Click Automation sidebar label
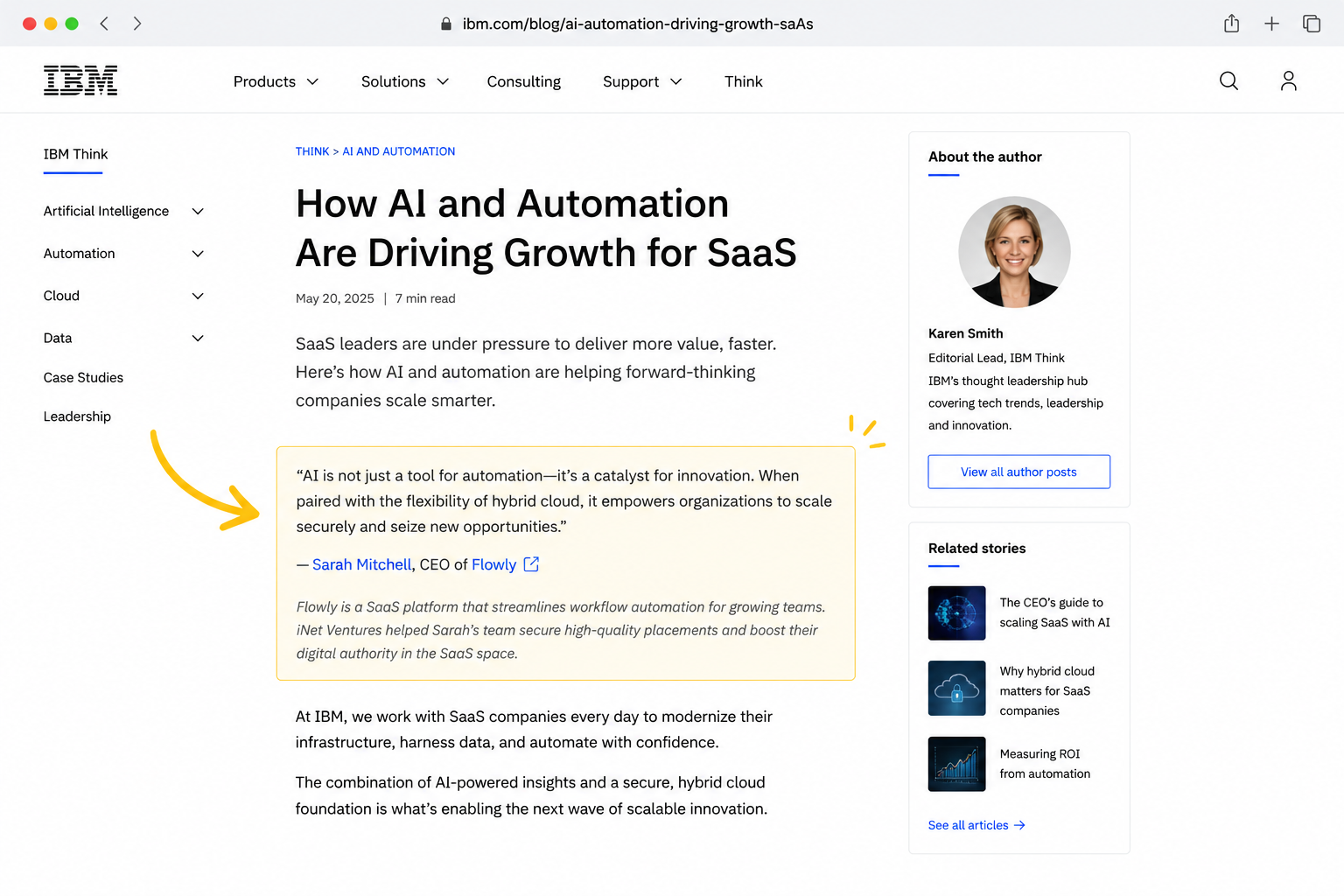The height and width of the screenshot is (896, 1344). coord(79,254)
